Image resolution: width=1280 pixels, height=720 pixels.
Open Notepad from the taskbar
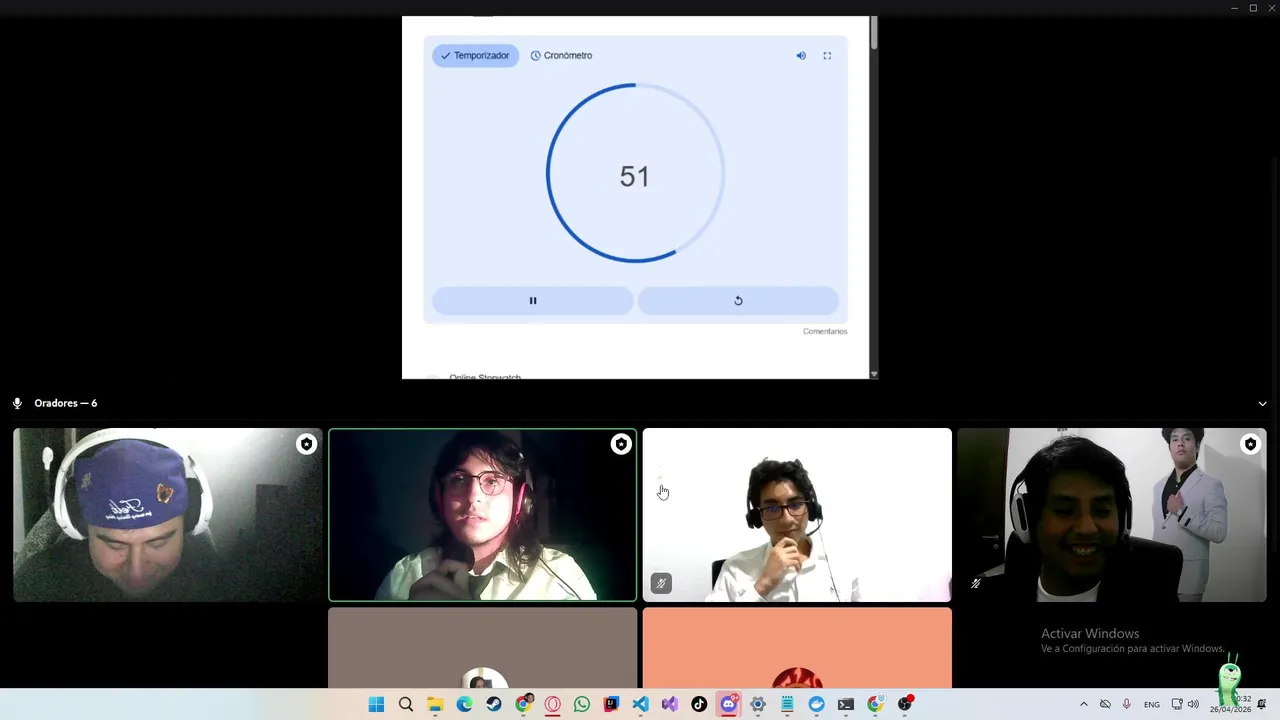click(787, 704)
